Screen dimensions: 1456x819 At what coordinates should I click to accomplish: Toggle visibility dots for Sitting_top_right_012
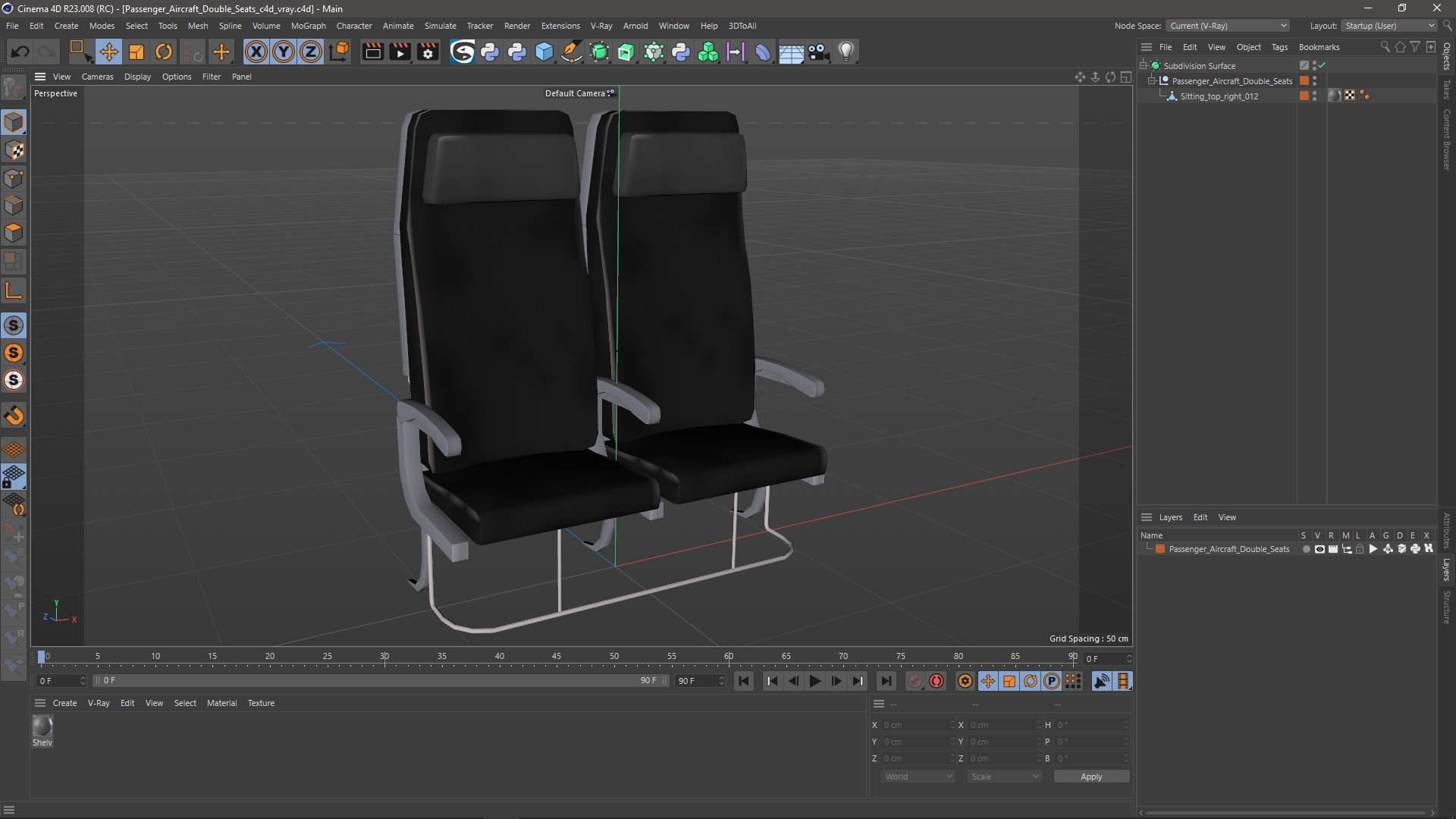click(x=1314, y=96)
